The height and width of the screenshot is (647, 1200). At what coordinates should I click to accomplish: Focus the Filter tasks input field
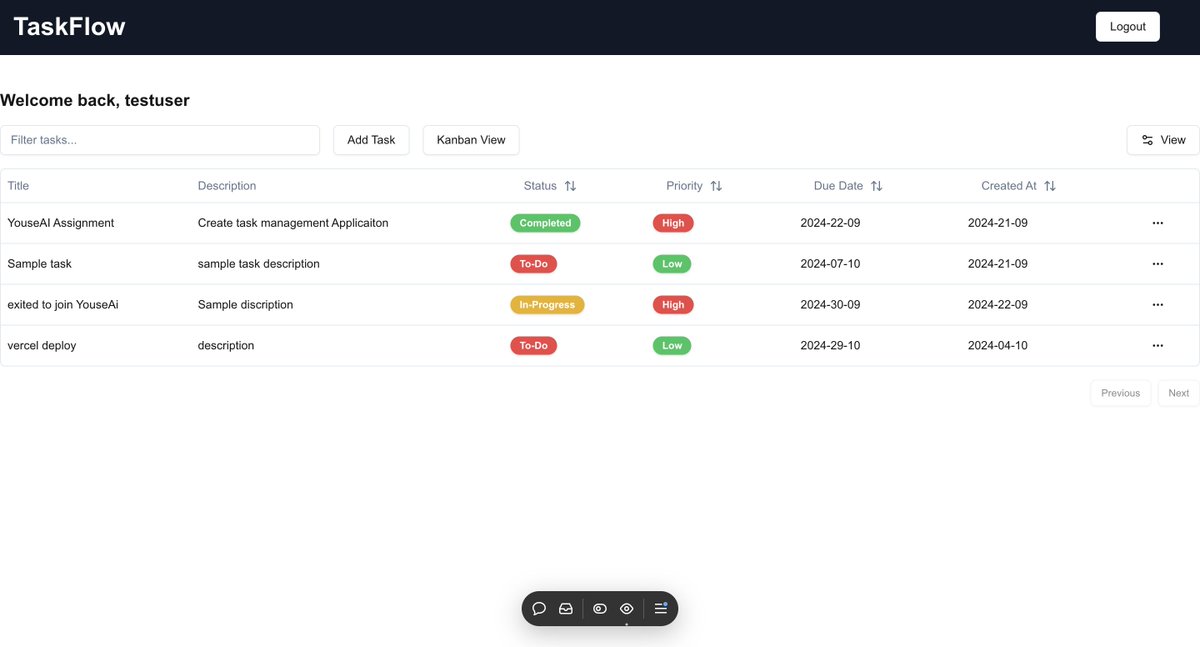160,140
